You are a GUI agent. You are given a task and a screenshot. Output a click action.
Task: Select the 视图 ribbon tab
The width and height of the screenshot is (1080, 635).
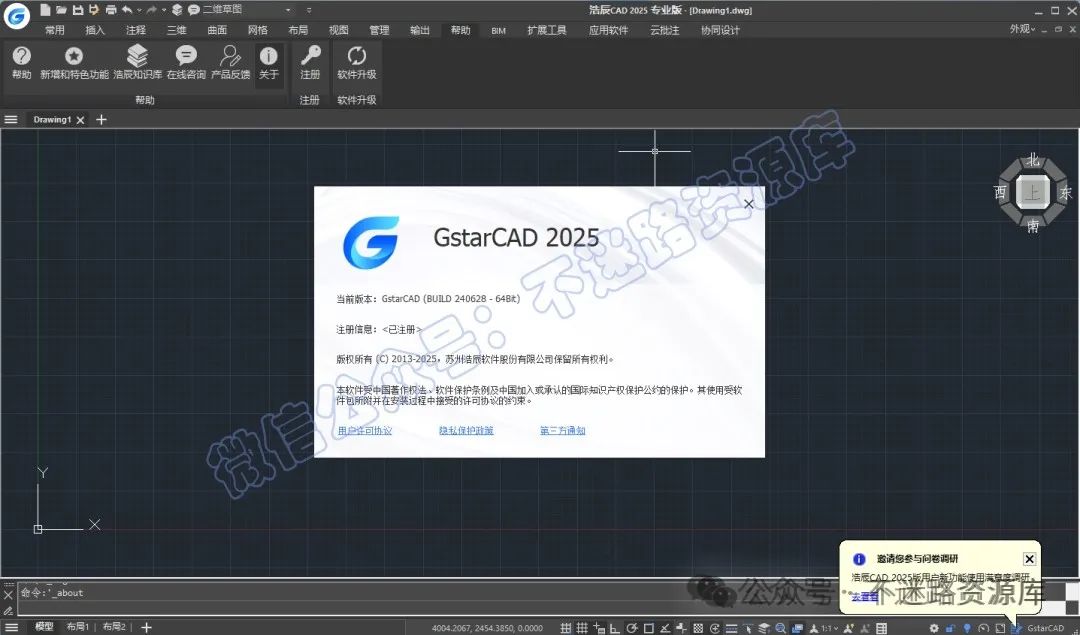(x=338, y=30)
